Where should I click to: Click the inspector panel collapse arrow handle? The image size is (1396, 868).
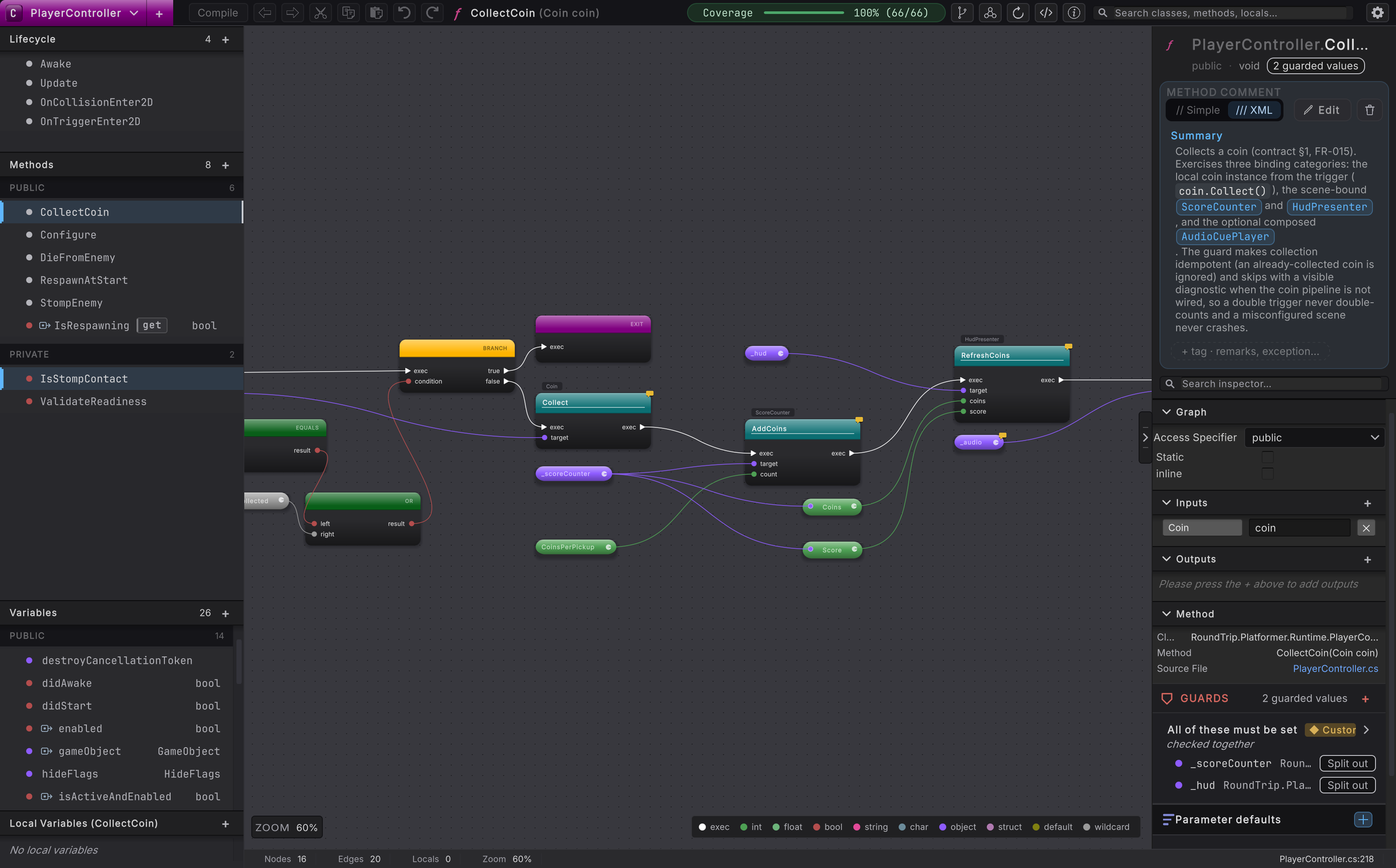1145,438
